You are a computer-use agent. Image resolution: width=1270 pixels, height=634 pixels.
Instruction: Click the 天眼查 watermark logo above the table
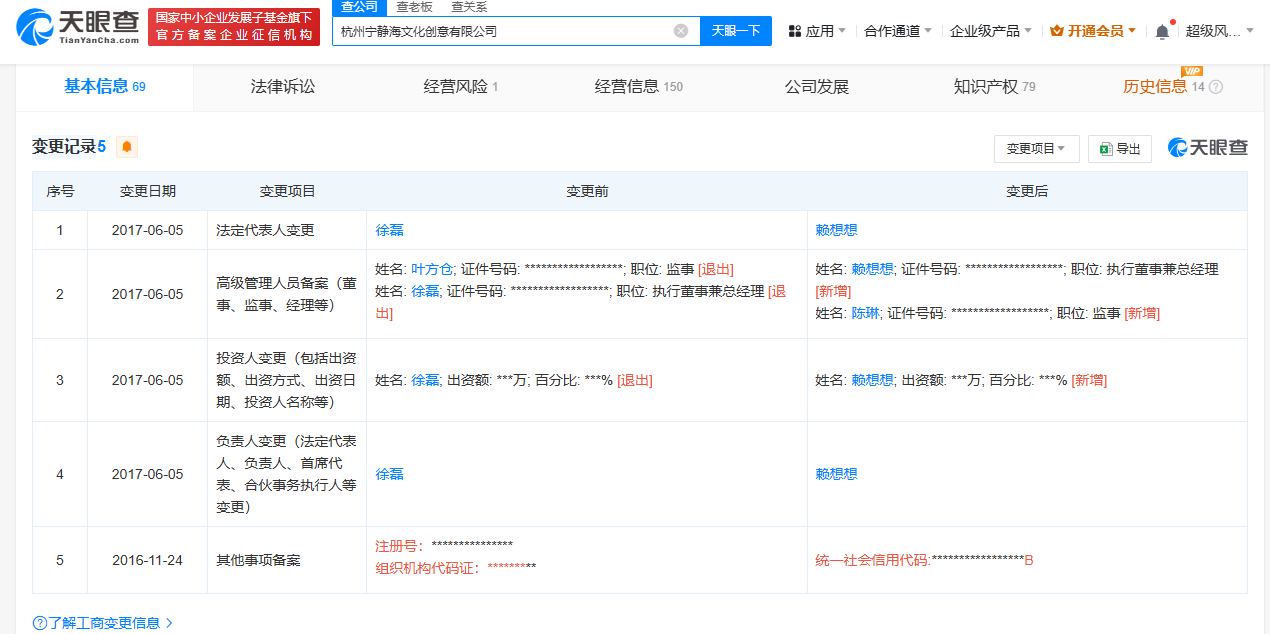click(x=1207, y=147)
